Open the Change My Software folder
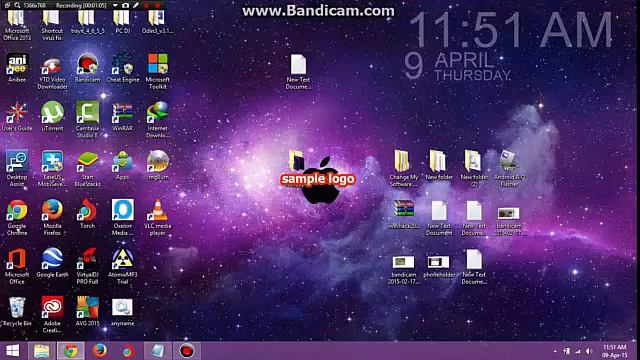 click(x=403, y=169)
